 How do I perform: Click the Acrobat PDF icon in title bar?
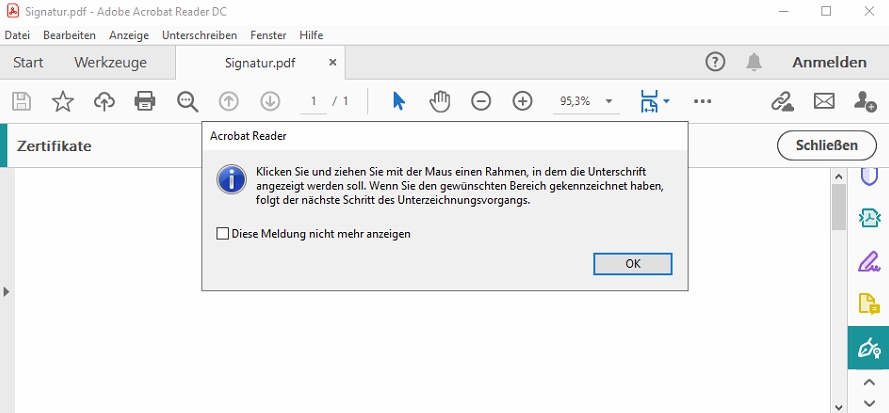pyautogui.click(x=12, y=11)
